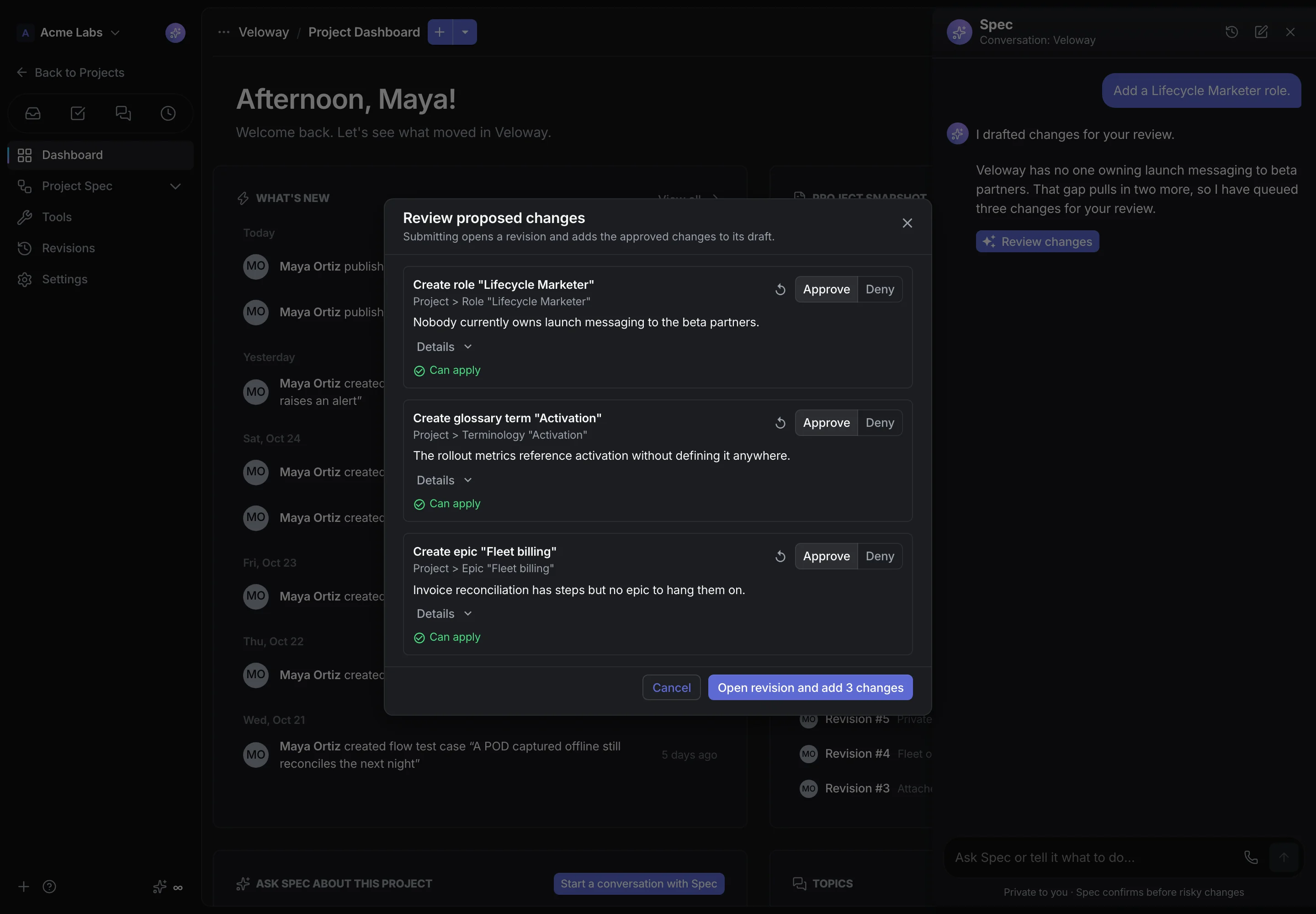Click Back to Projects link

70,73
